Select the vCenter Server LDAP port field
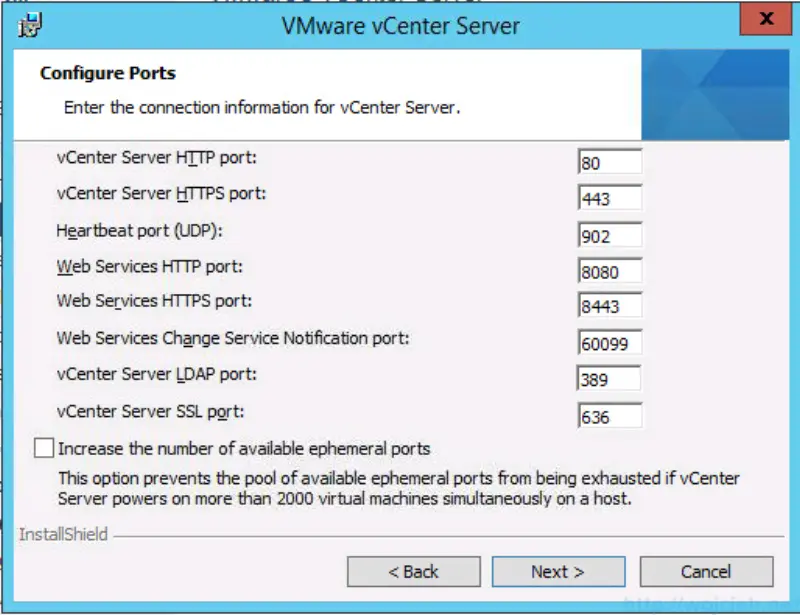The width and height of the screenshot is (800, 615). (610, 378)
